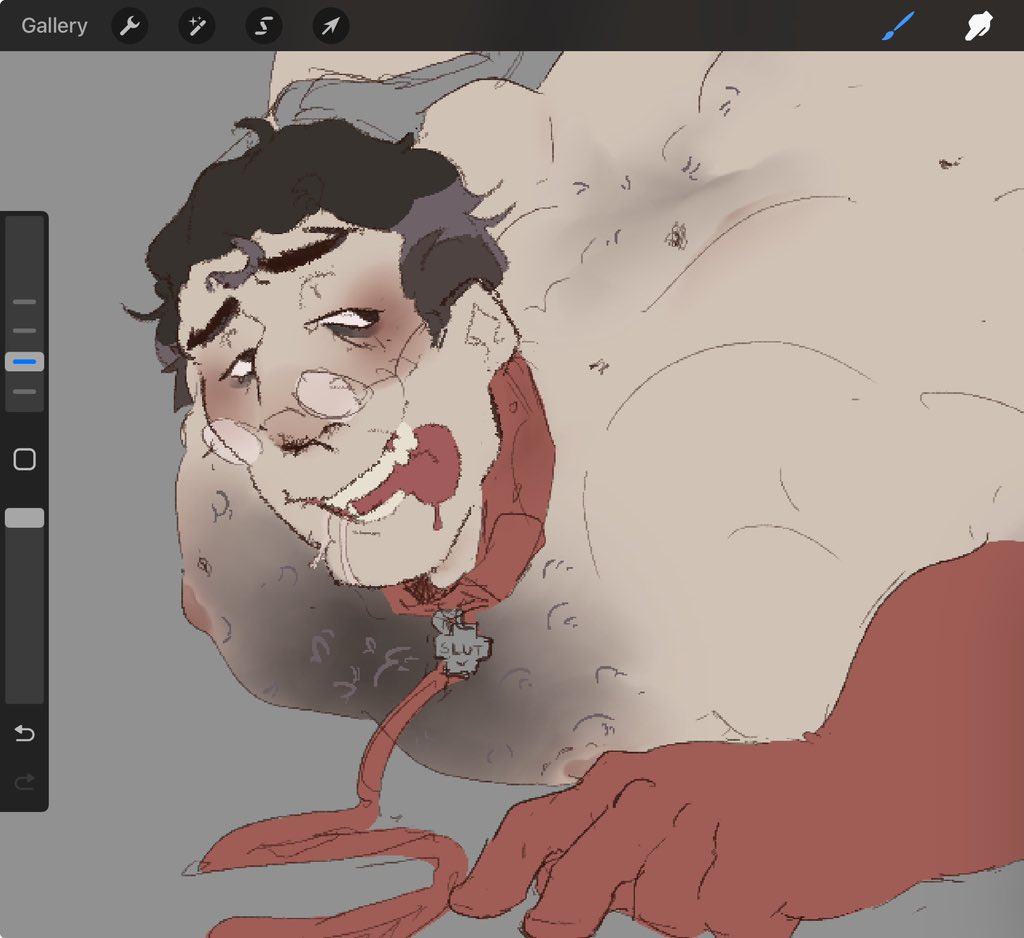The image size is (1024, 938).
Task: Return to the Gallery
Action: 54,25
